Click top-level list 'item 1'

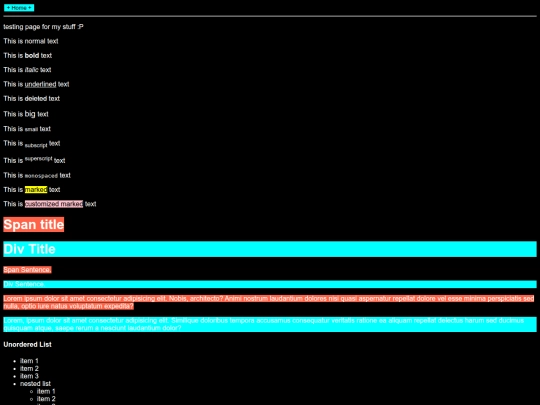pos(29,361)
